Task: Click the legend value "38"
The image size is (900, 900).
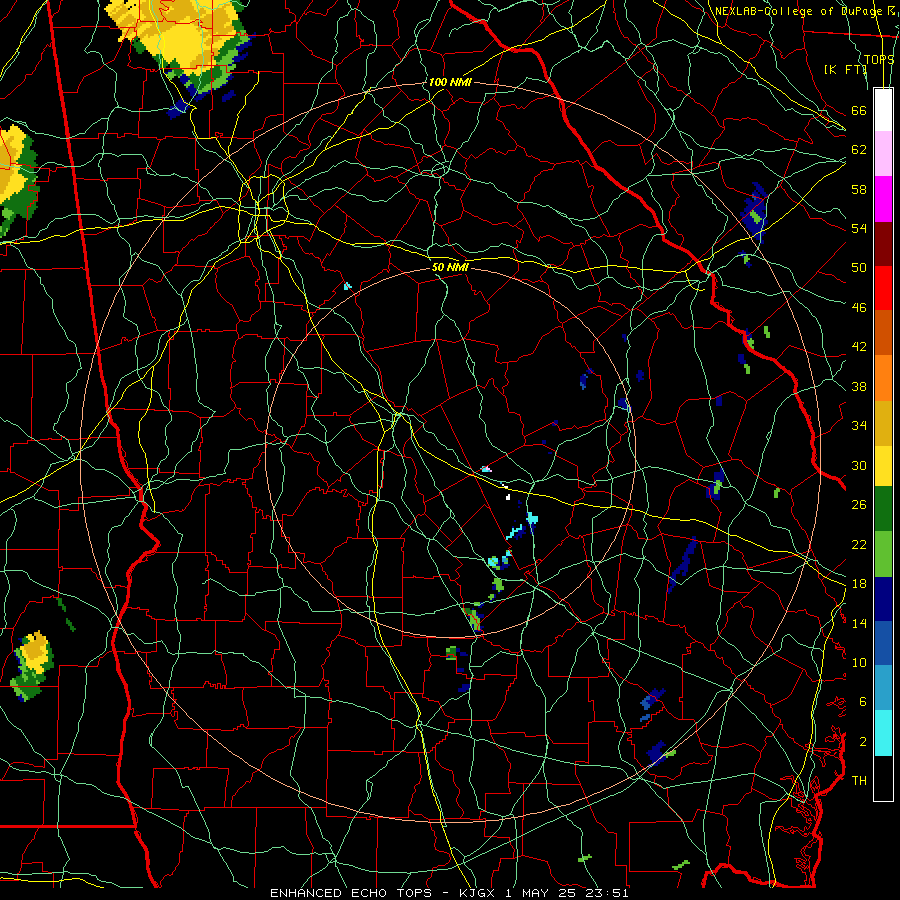Action: (x=859, y=386)
